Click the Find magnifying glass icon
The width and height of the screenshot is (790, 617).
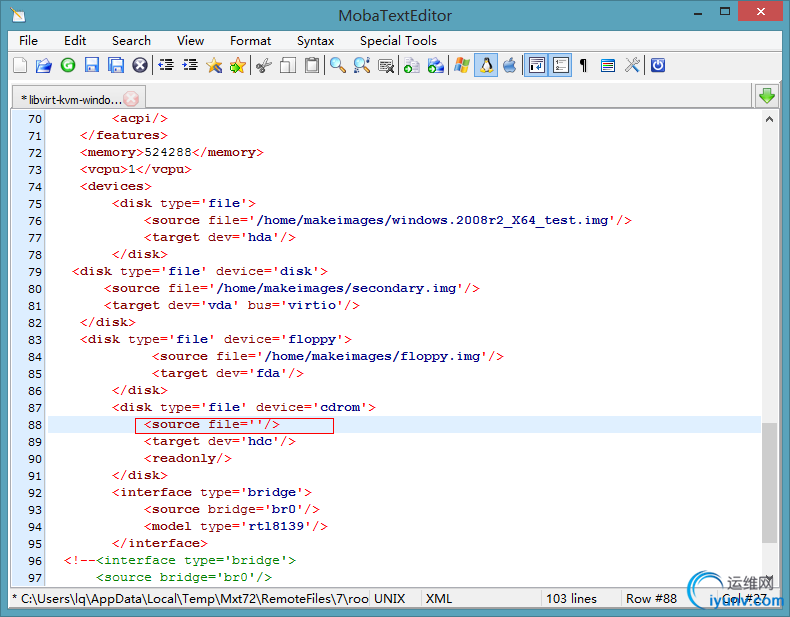[338, 66]
